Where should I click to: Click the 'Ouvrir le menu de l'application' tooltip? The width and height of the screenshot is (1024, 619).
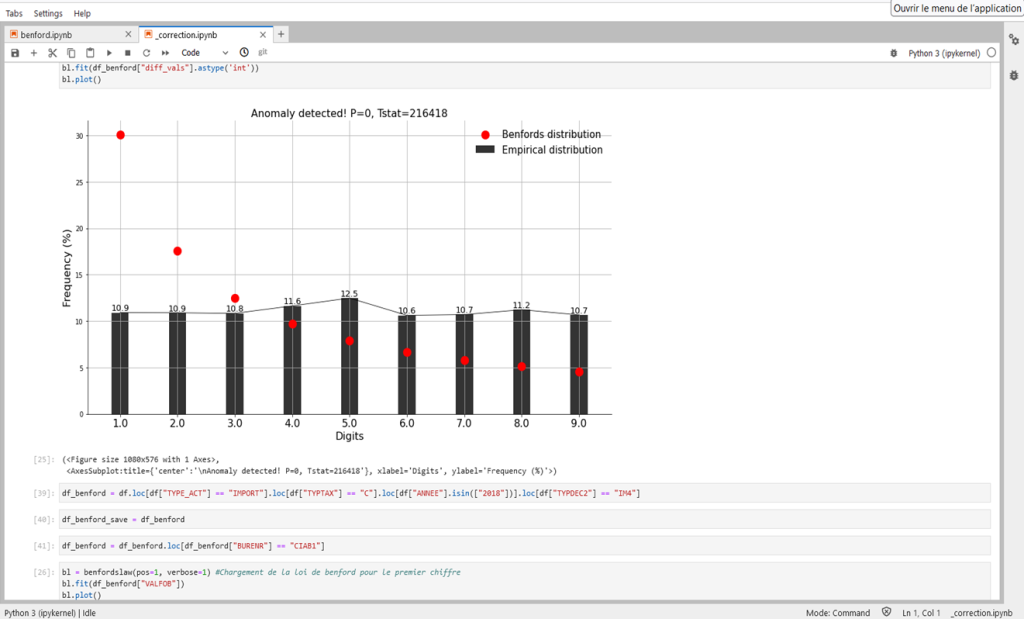(x=957, y=8)
